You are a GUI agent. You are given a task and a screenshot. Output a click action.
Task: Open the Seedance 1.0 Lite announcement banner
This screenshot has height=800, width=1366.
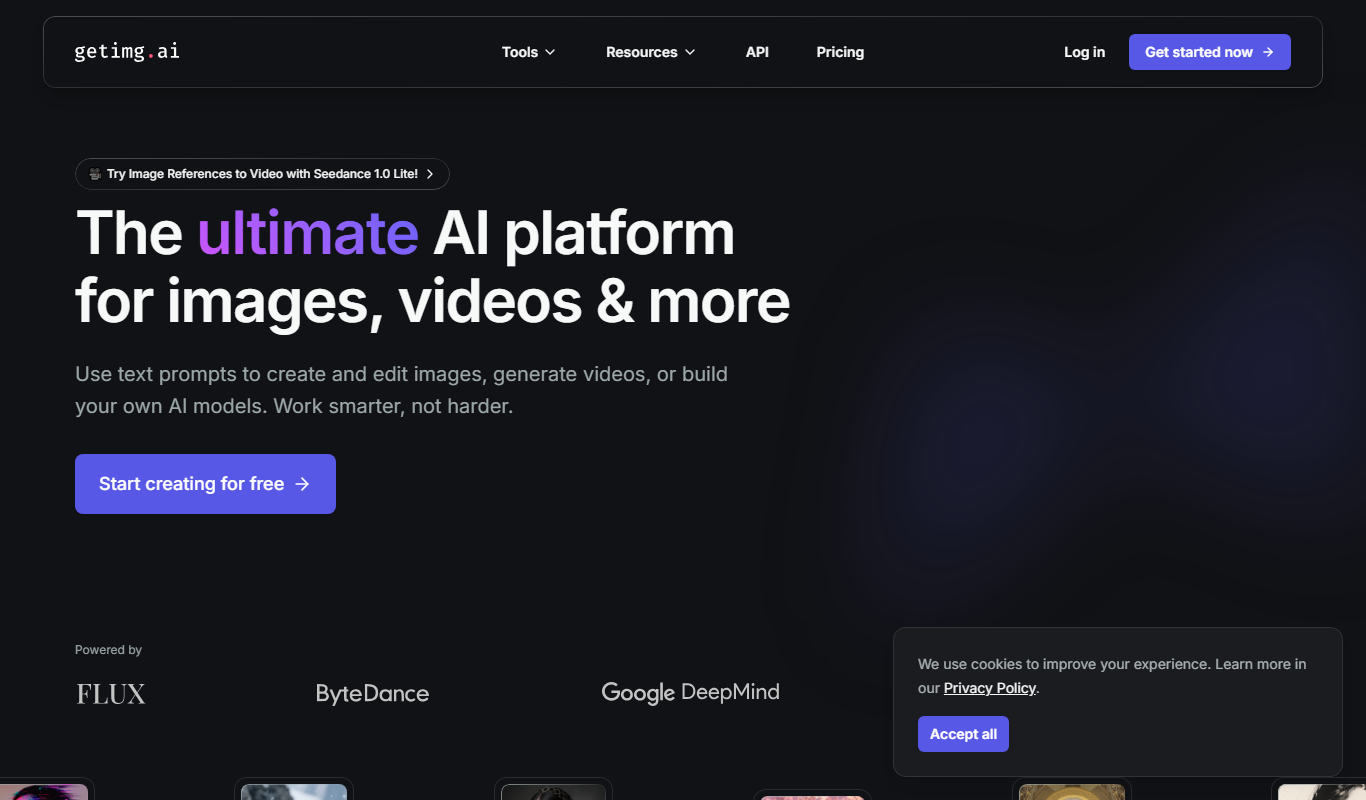(x=262, y=174)
